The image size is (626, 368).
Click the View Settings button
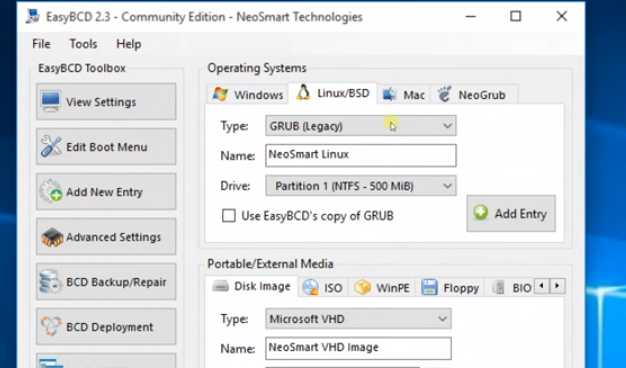tap(106, 102)
